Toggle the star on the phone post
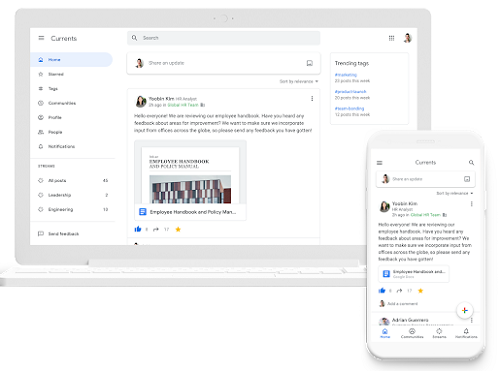The image size is (500, 371). coord(420,291)
